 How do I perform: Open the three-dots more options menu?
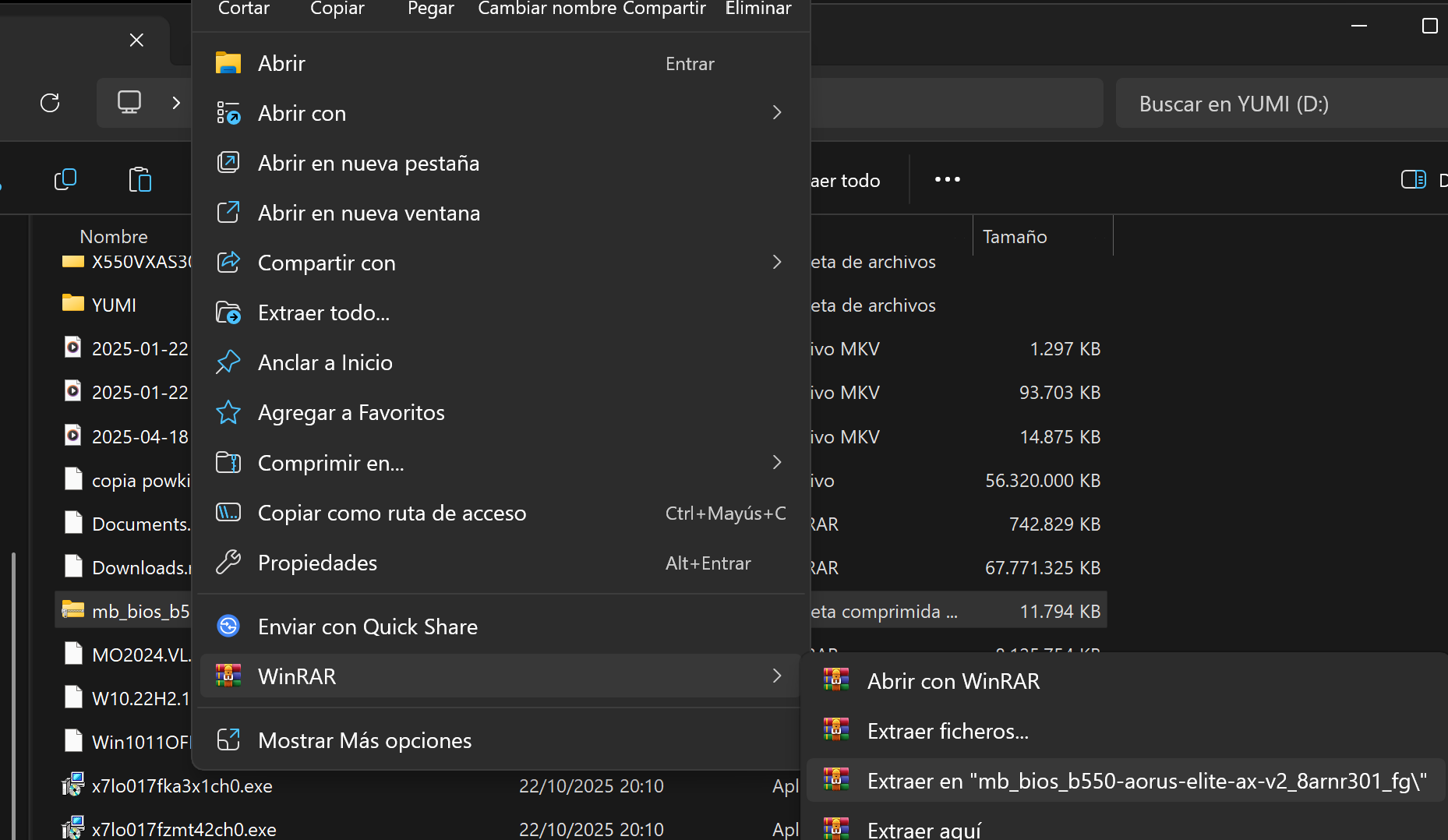[947, 180]
